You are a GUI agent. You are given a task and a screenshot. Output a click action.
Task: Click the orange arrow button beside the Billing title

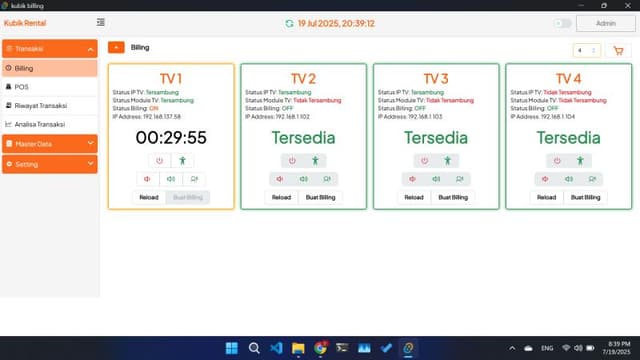tap(116, 47)
